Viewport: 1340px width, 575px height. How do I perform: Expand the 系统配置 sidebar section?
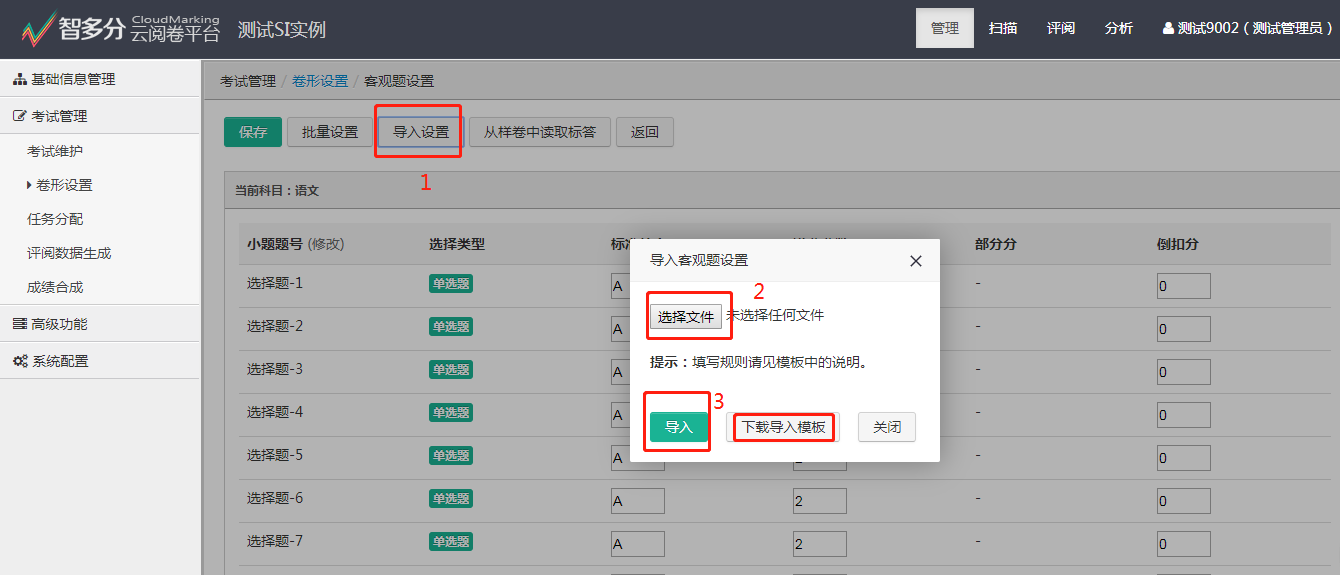100,361
